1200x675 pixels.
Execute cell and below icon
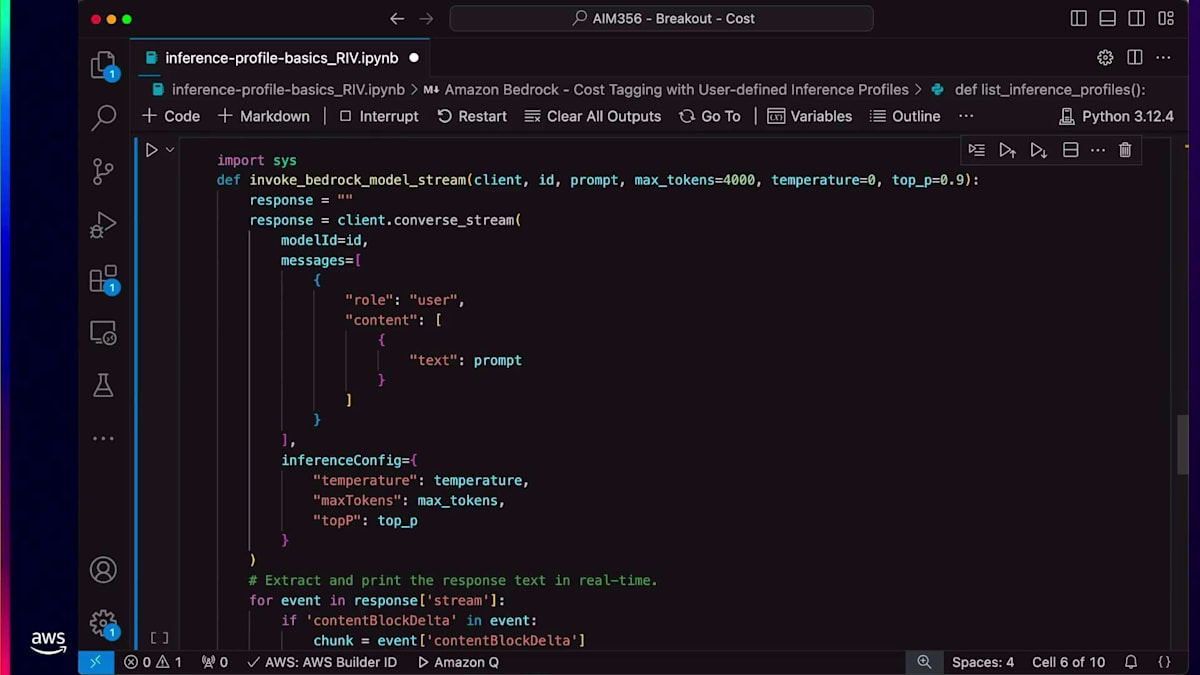1039,150
